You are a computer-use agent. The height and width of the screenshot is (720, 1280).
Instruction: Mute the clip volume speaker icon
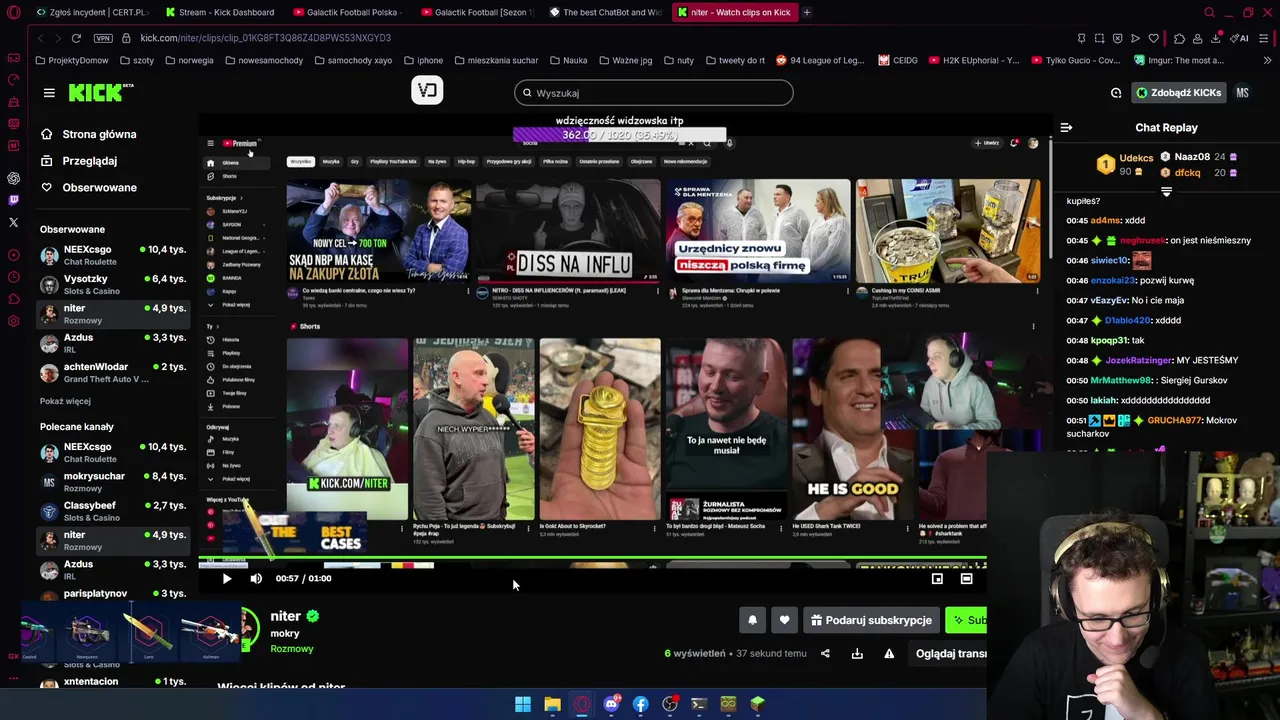[x=256, y=578]
